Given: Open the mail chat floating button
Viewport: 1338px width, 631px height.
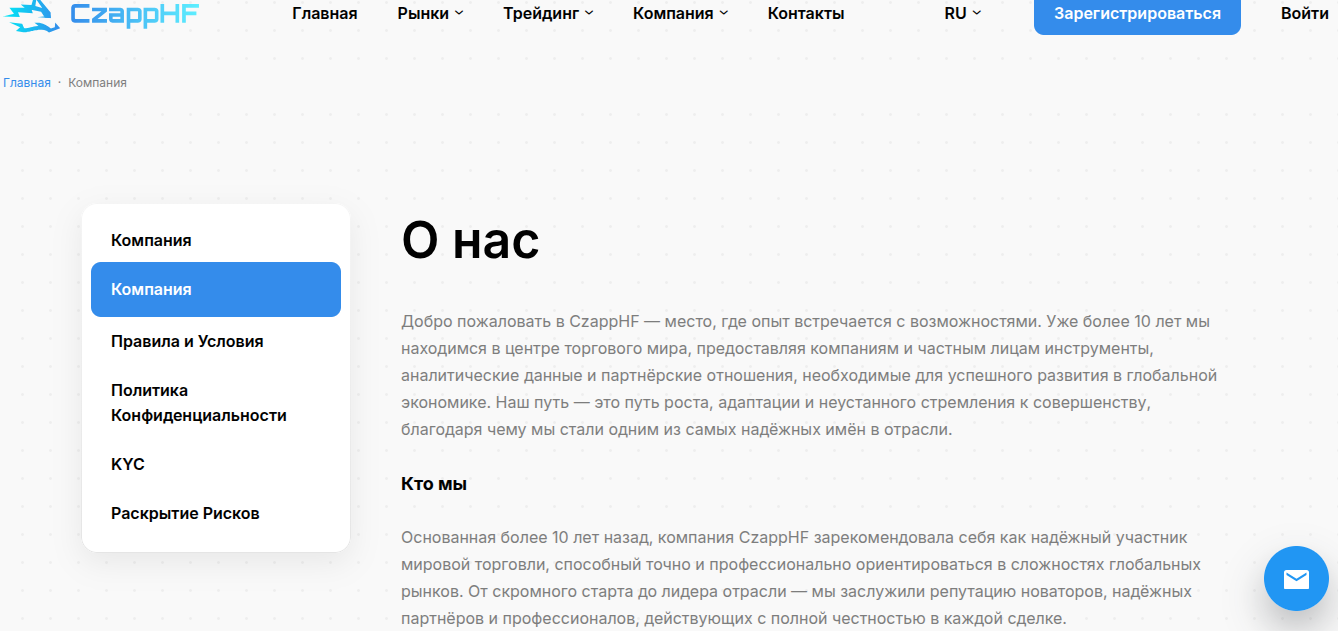Looking at the screenshot, I should pos(1296,578).
